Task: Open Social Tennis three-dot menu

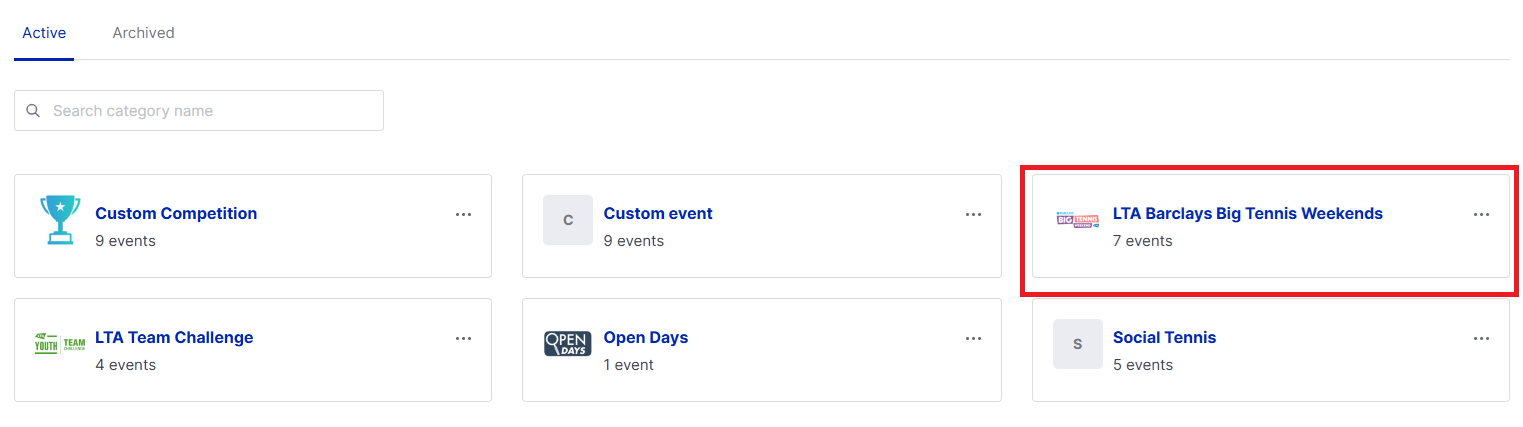Action: (x=1481, y=338)
